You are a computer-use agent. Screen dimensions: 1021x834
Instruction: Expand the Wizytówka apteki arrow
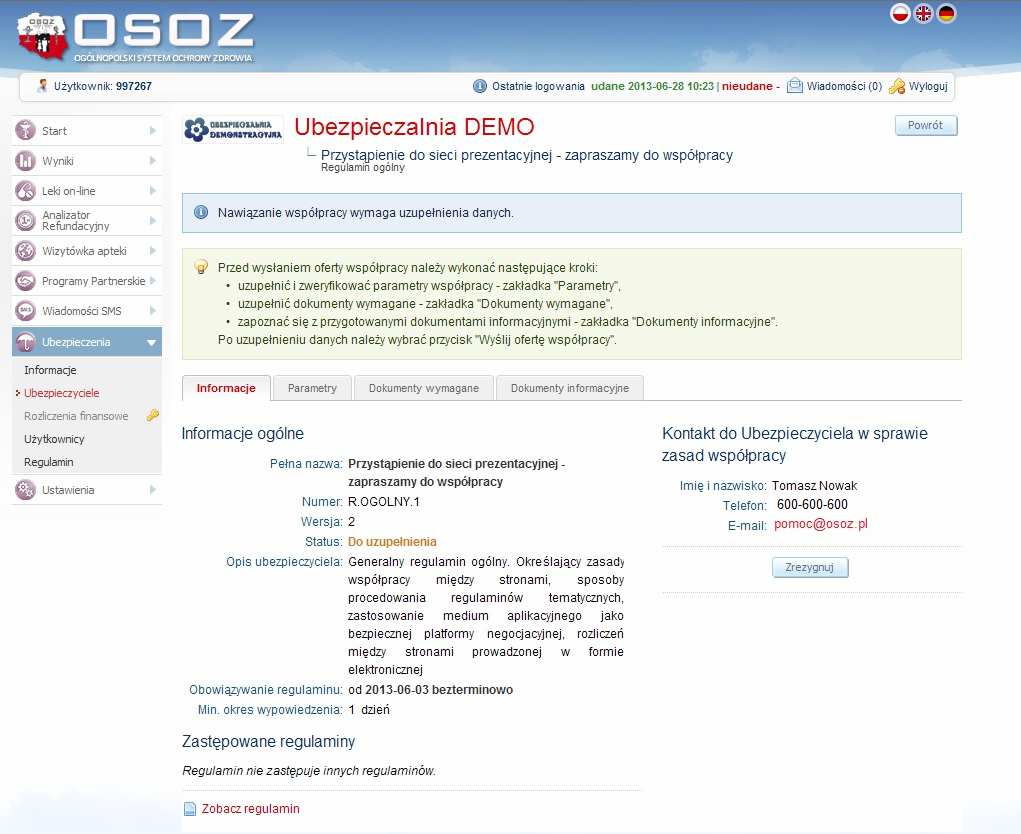(152, 251)
